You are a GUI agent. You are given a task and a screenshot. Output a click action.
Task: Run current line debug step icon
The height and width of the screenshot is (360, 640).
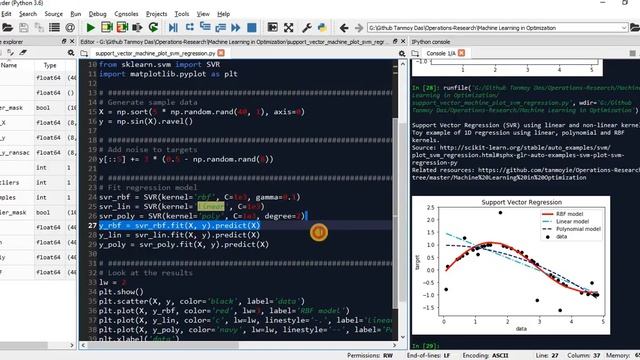pyautogui.click(x=189, y=28)
